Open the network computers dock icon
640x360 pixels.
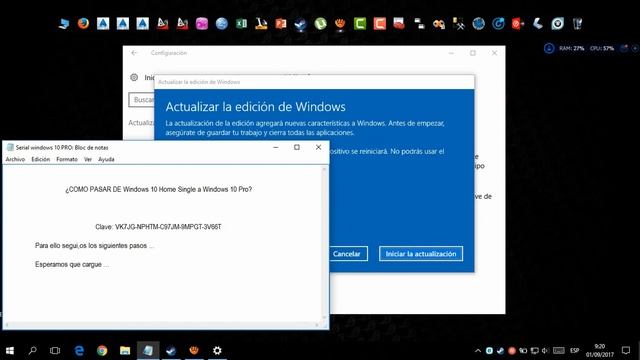click(419, 24)
